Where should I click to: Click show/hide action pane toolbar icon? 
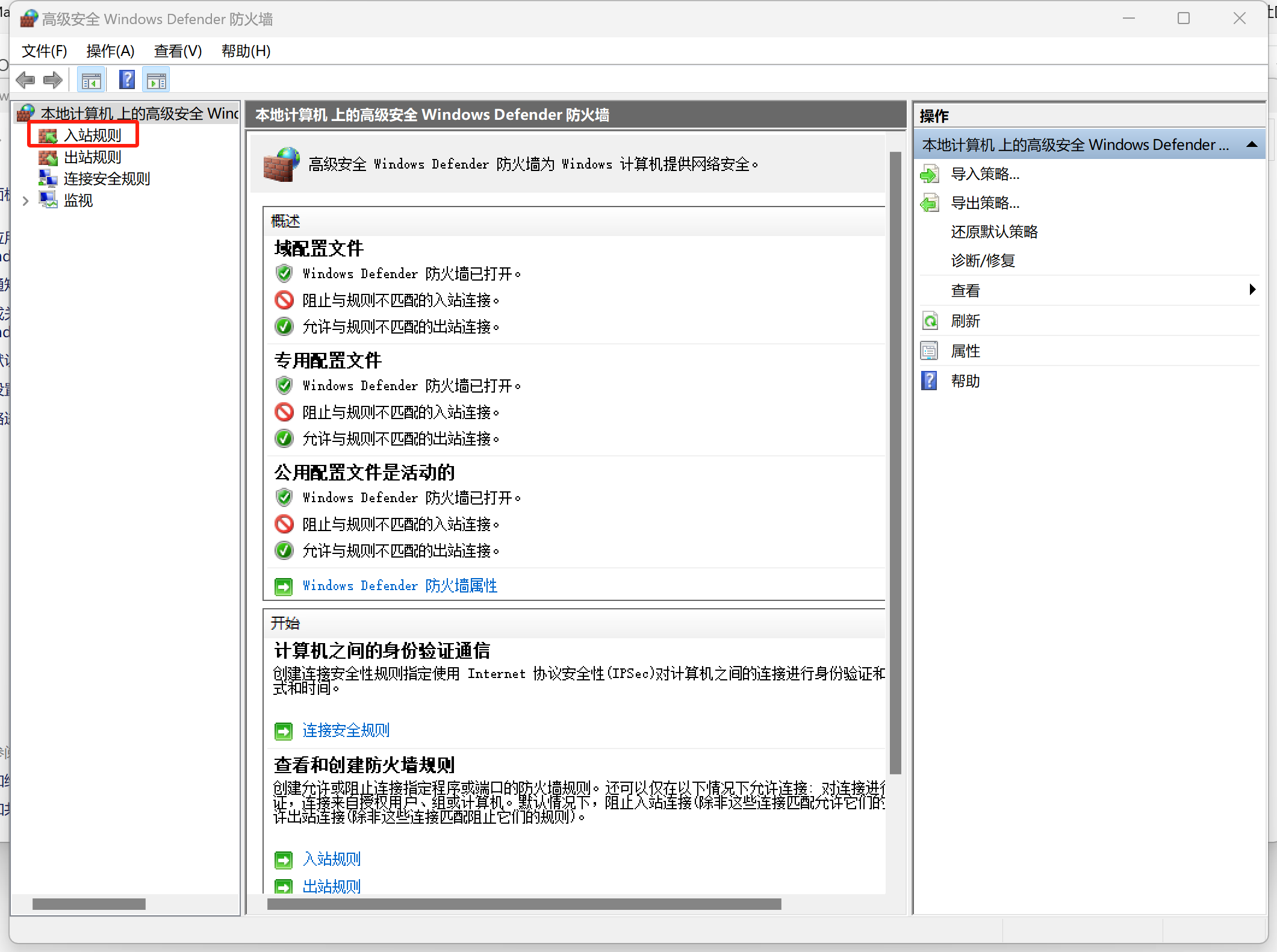157,80
